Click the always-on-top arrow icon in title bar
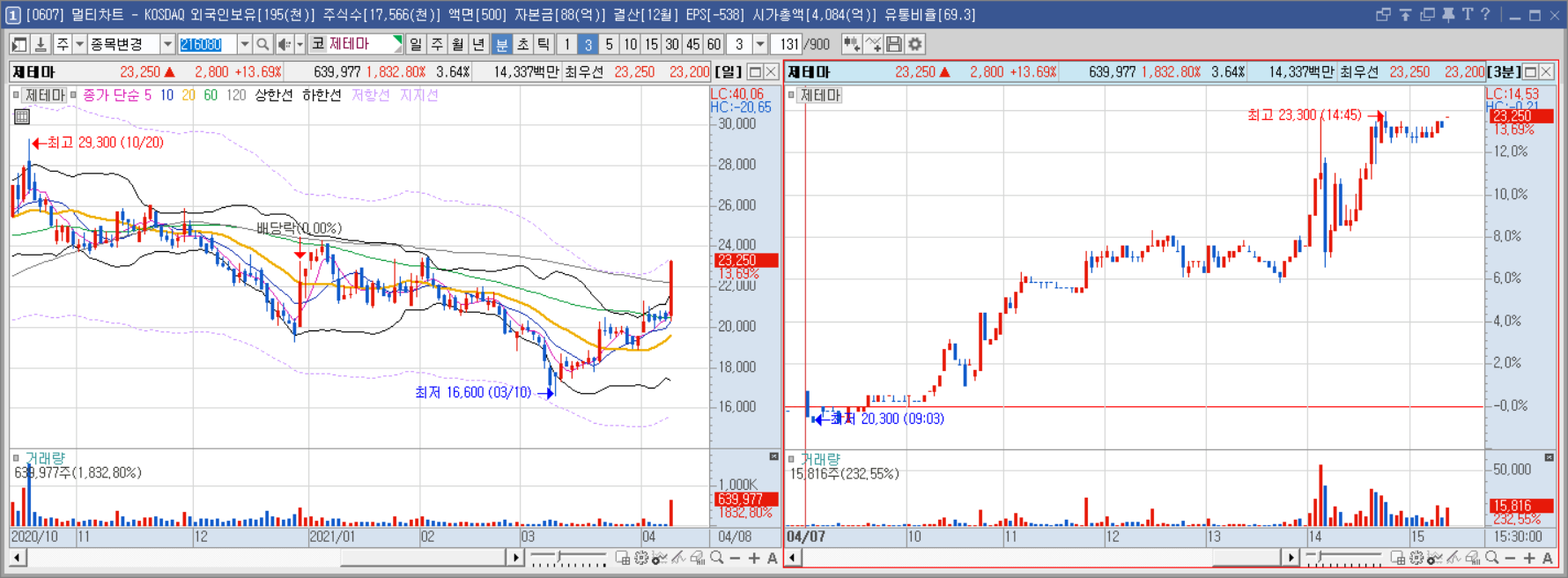 coord(1405,14)
